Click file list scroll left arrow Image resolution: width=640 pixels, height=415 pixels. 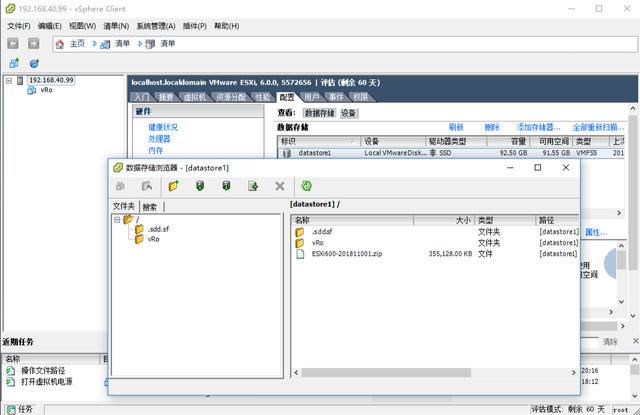pos(296,373)
